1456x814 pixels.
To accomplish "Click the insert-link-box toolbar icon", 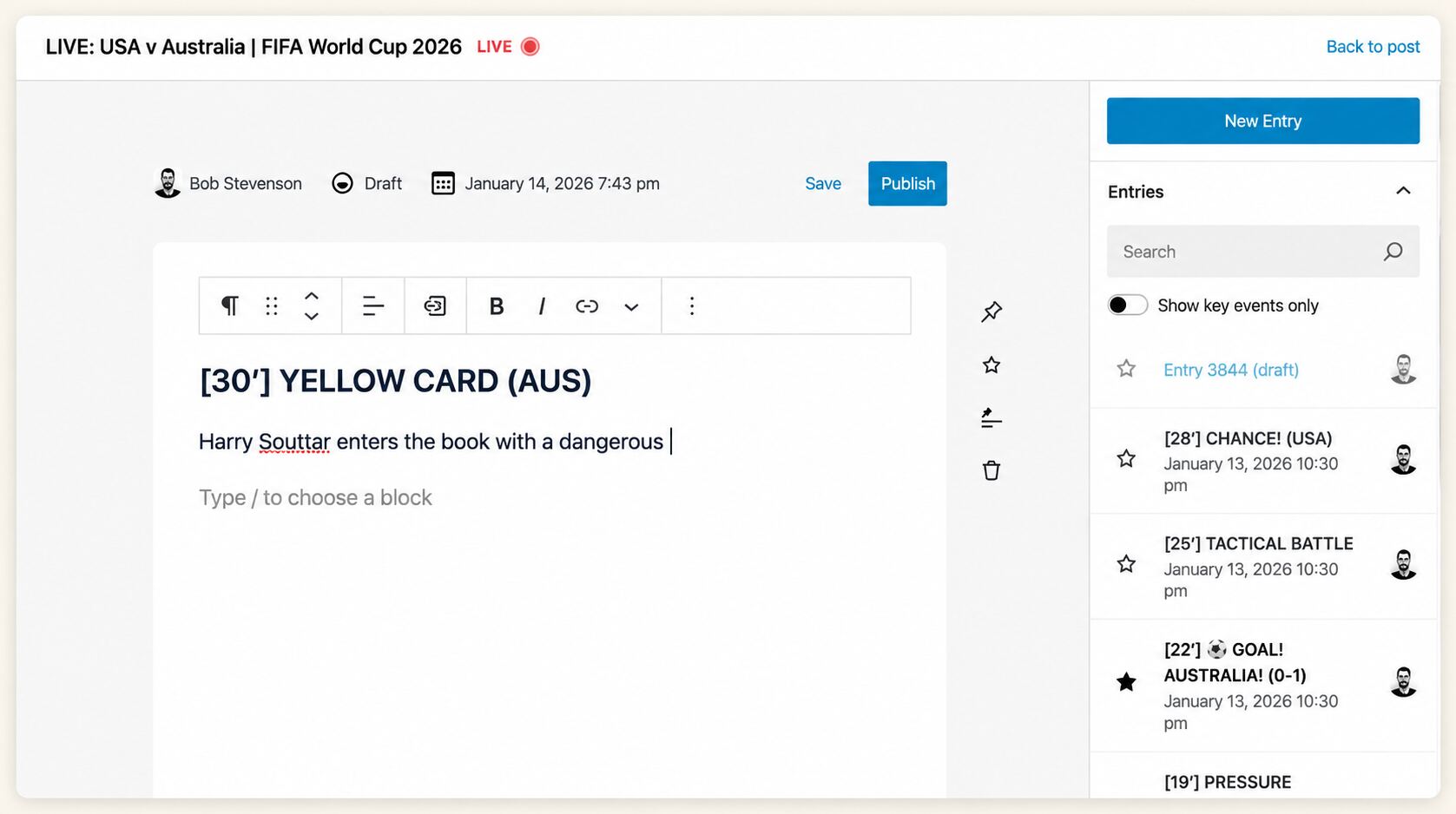I will (x=435, y=305).
